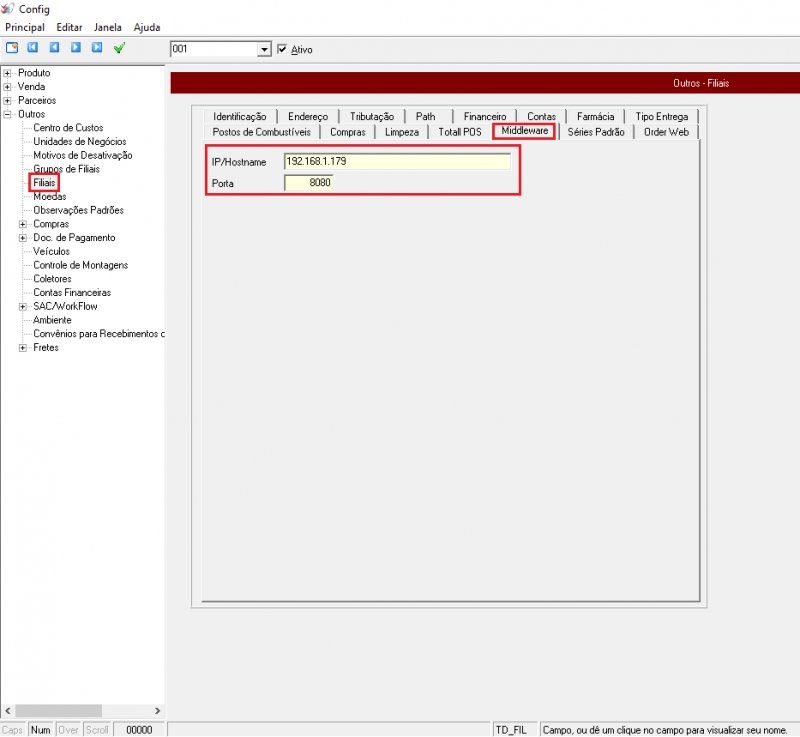The height and width of the screenshot is (737, 800).
Task: Expand the Produto tree node
Action: (x=8, y=73)
